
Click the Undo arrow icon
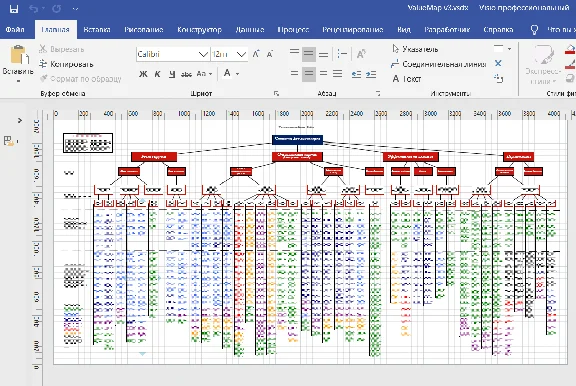coord(33,8)
